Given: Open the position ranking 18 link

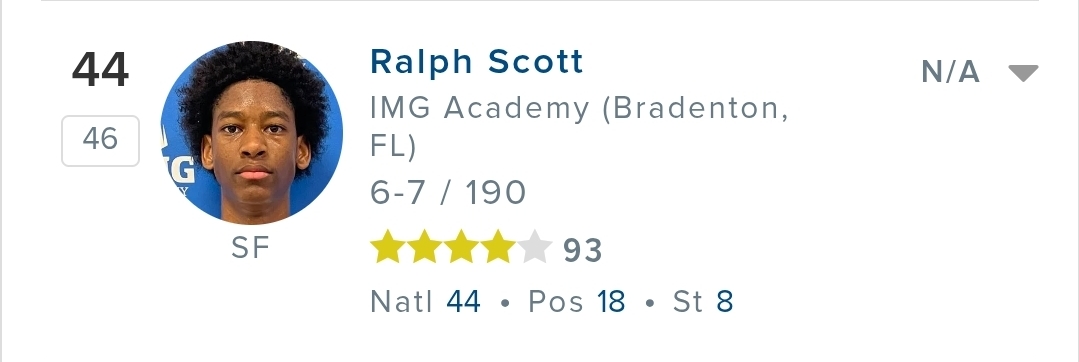Looking at the screenshot, I should (x=610, y=301).
